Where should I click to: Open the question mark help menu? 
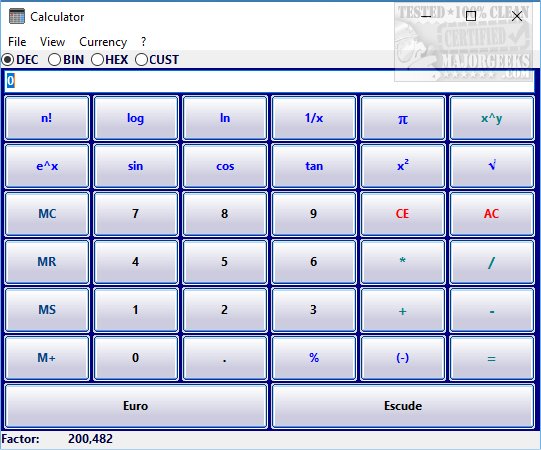tap(143, 42)
